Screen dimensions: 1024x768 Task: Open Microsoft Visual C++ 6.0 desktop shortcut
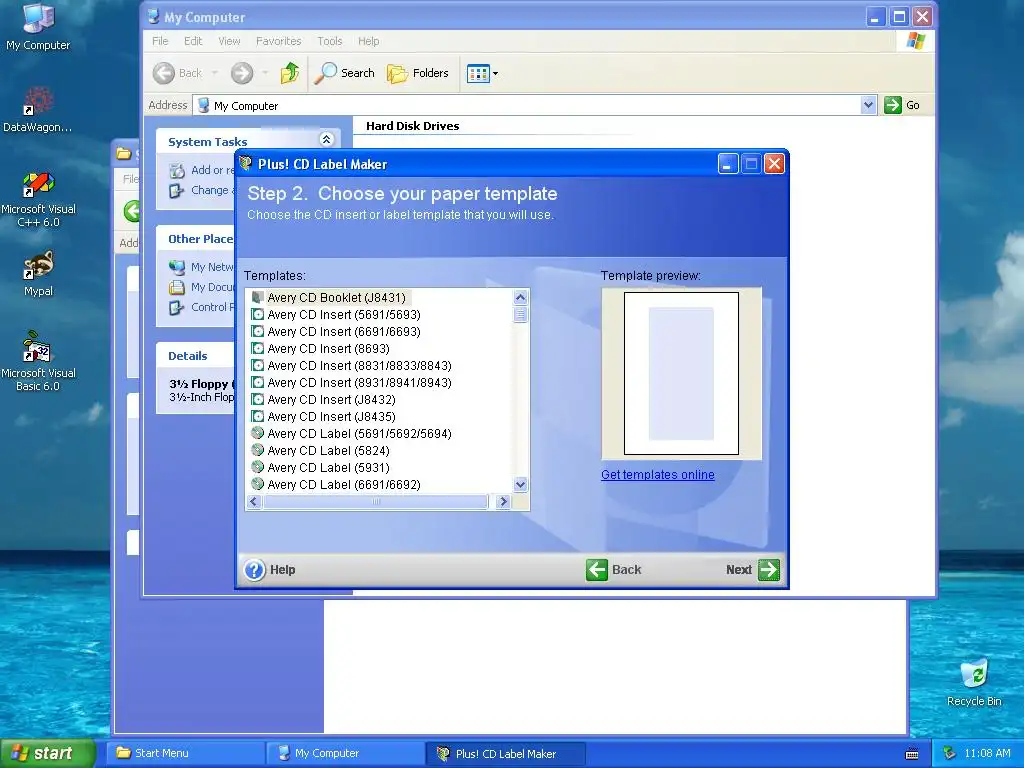point(38,200)
